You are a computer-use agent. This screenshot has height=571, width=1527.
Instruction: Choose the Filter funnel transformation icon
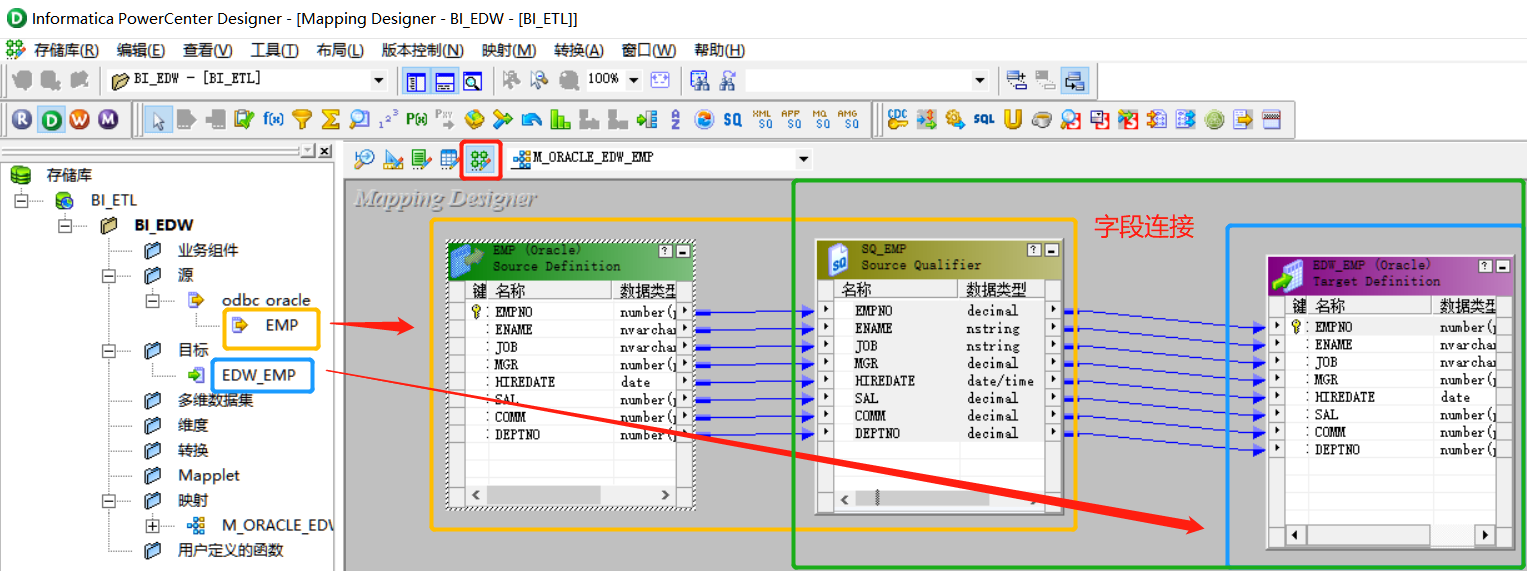click(302, 120)
